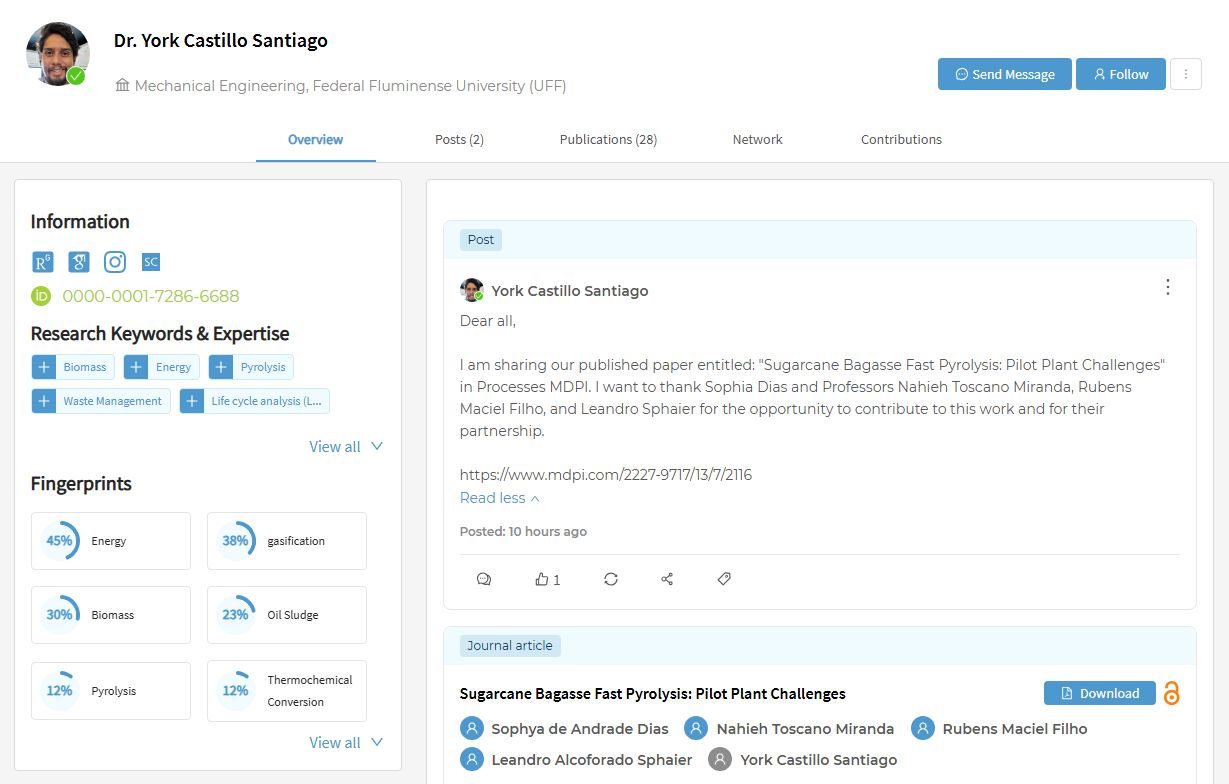Click the gasification 38% fingerprint card
The width and height of the screenshot is (1229, 784).
287,541
